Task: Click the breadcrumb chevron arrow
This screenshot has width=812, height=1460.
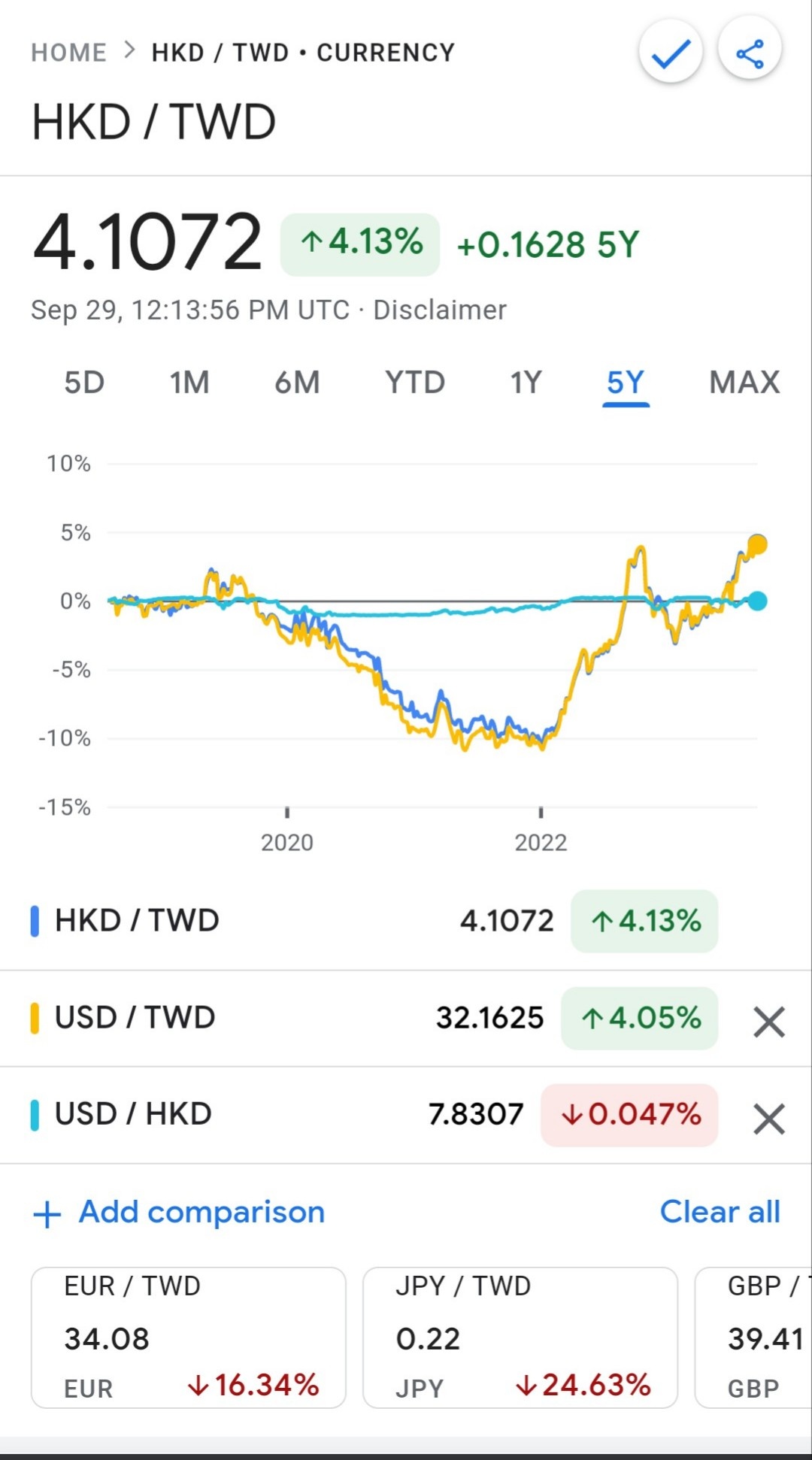Action: pos(129,51)
